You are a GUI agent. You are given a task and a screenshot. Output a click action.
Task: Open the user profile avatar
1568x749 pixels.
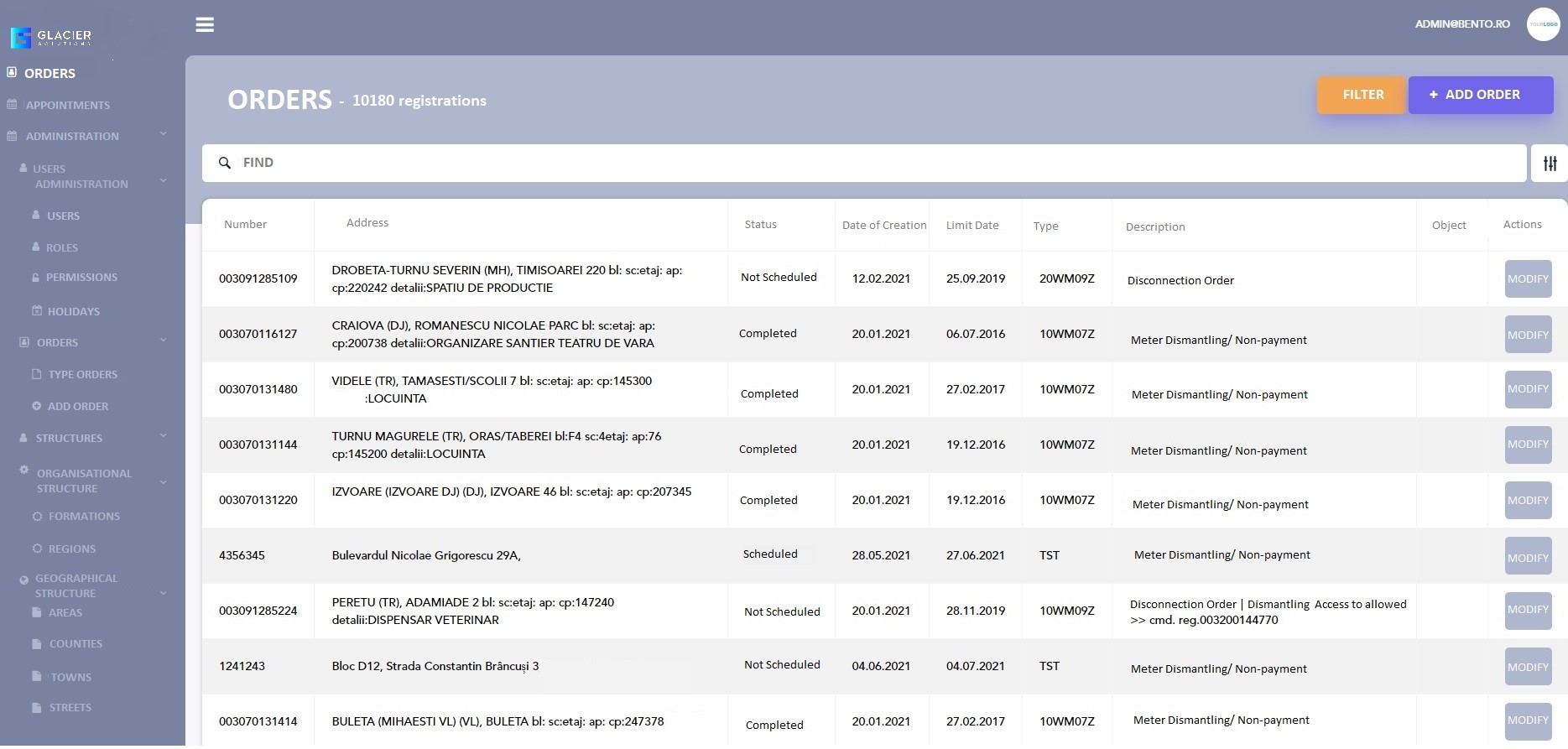click(x=1543, y=24)
